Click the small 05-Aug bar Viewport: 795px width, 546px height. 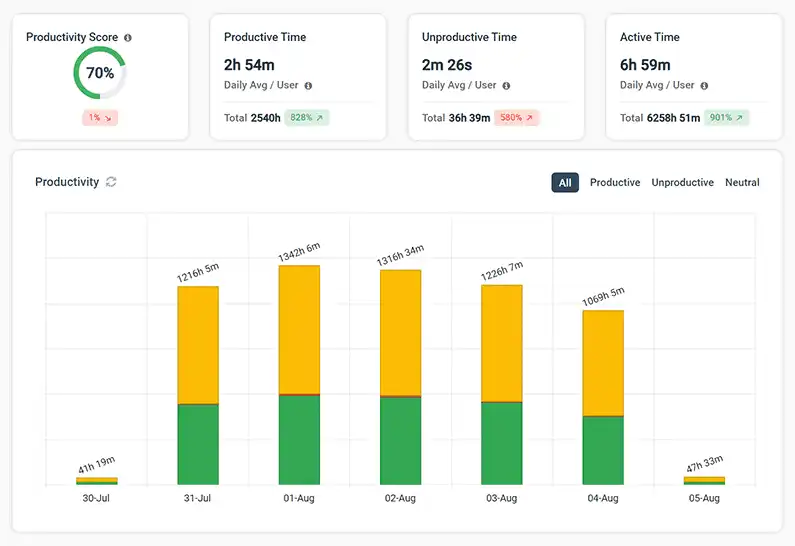pos(704,481)
